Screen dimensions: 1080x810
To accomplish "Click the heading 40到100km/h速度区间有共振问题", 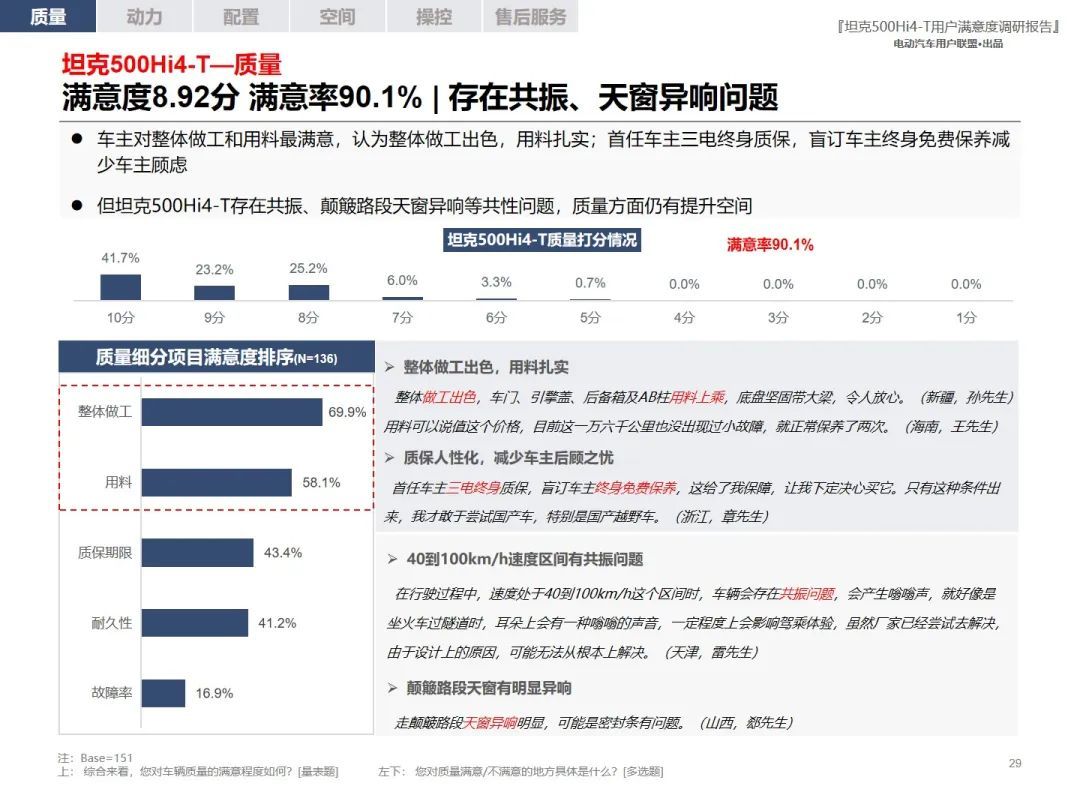I will tap(525, 559).
